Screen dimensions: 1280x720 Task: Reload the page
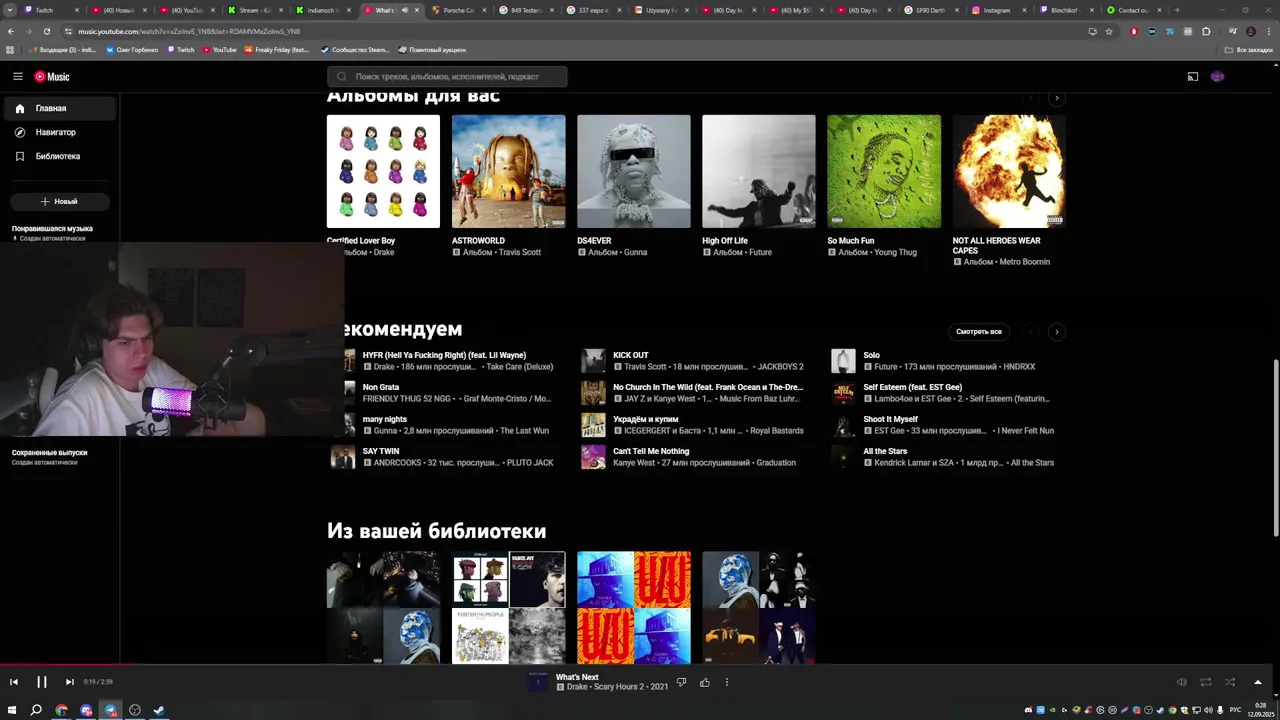pos(46,31)
